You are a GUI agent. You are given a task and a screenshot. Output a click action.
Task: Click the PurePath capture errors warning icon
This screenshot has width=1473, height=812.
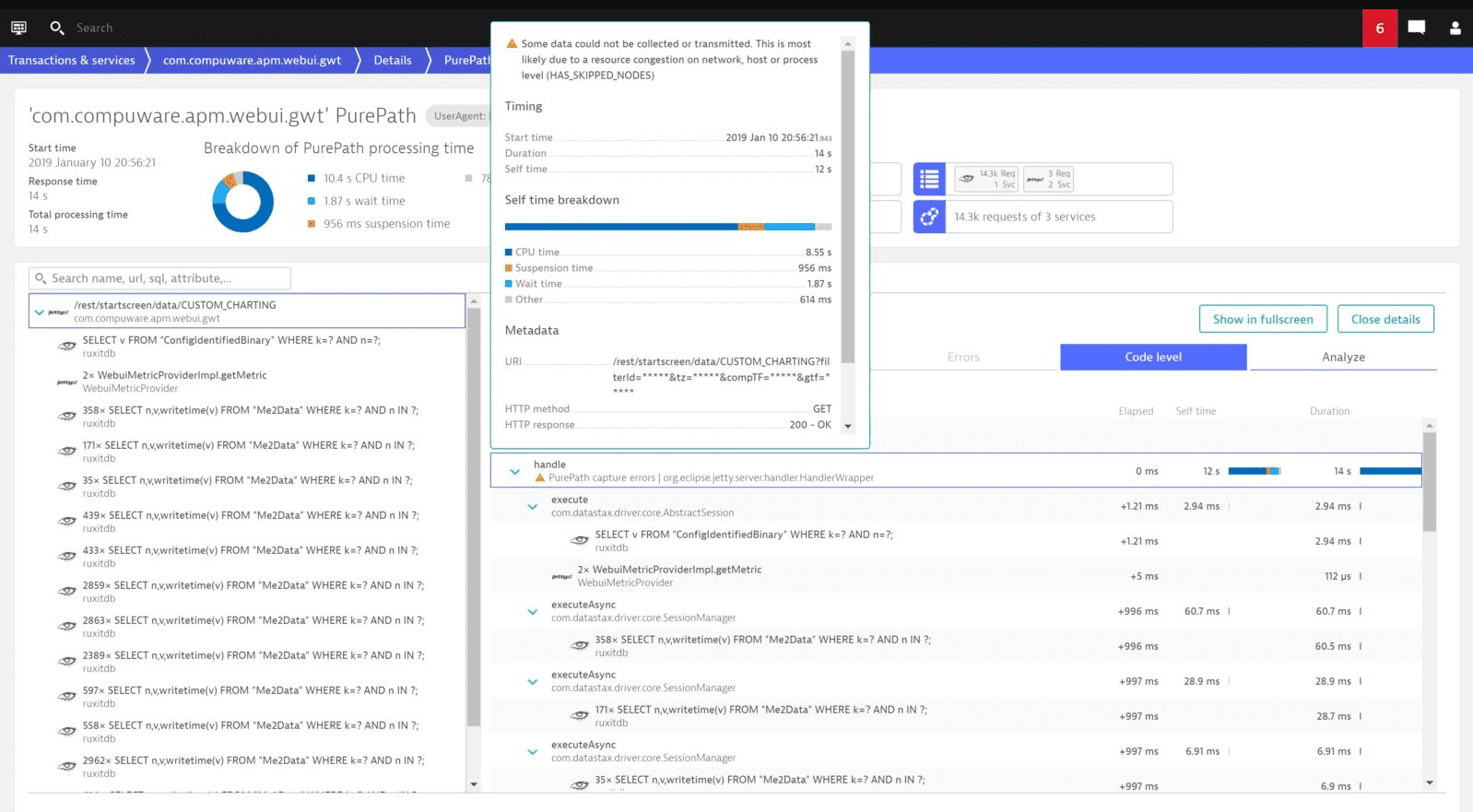(x=540, y=477)
